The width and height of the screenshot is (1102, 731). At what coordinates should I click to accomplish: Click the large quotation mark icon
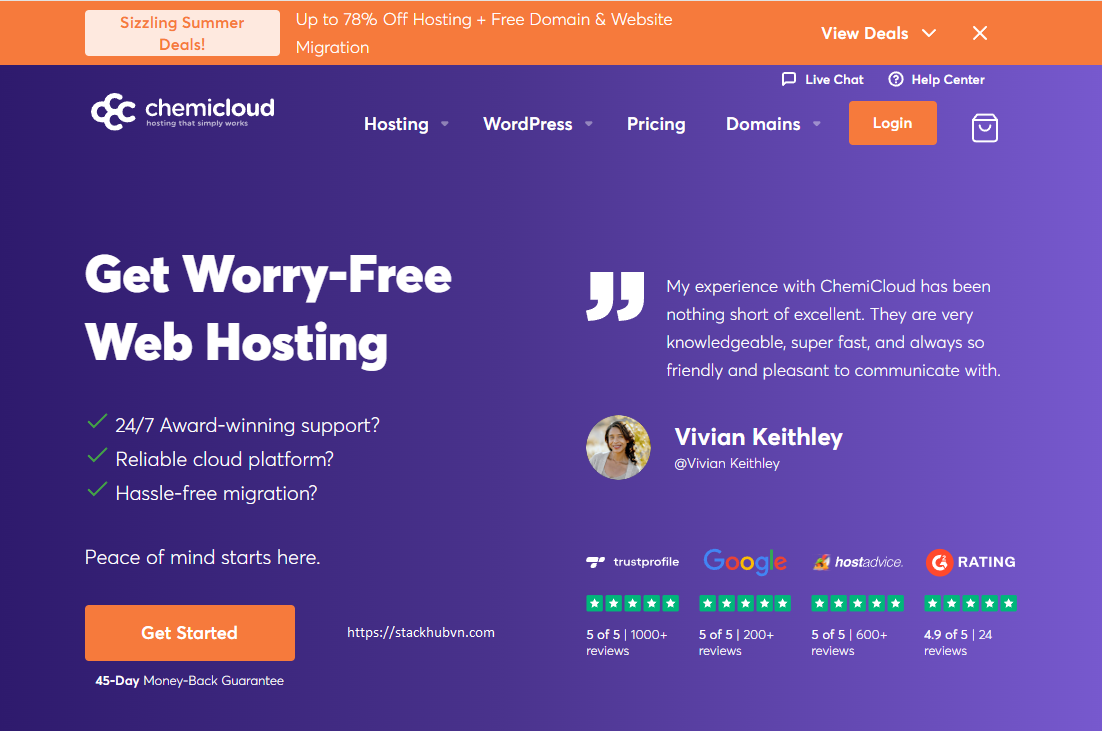(615, 296)
